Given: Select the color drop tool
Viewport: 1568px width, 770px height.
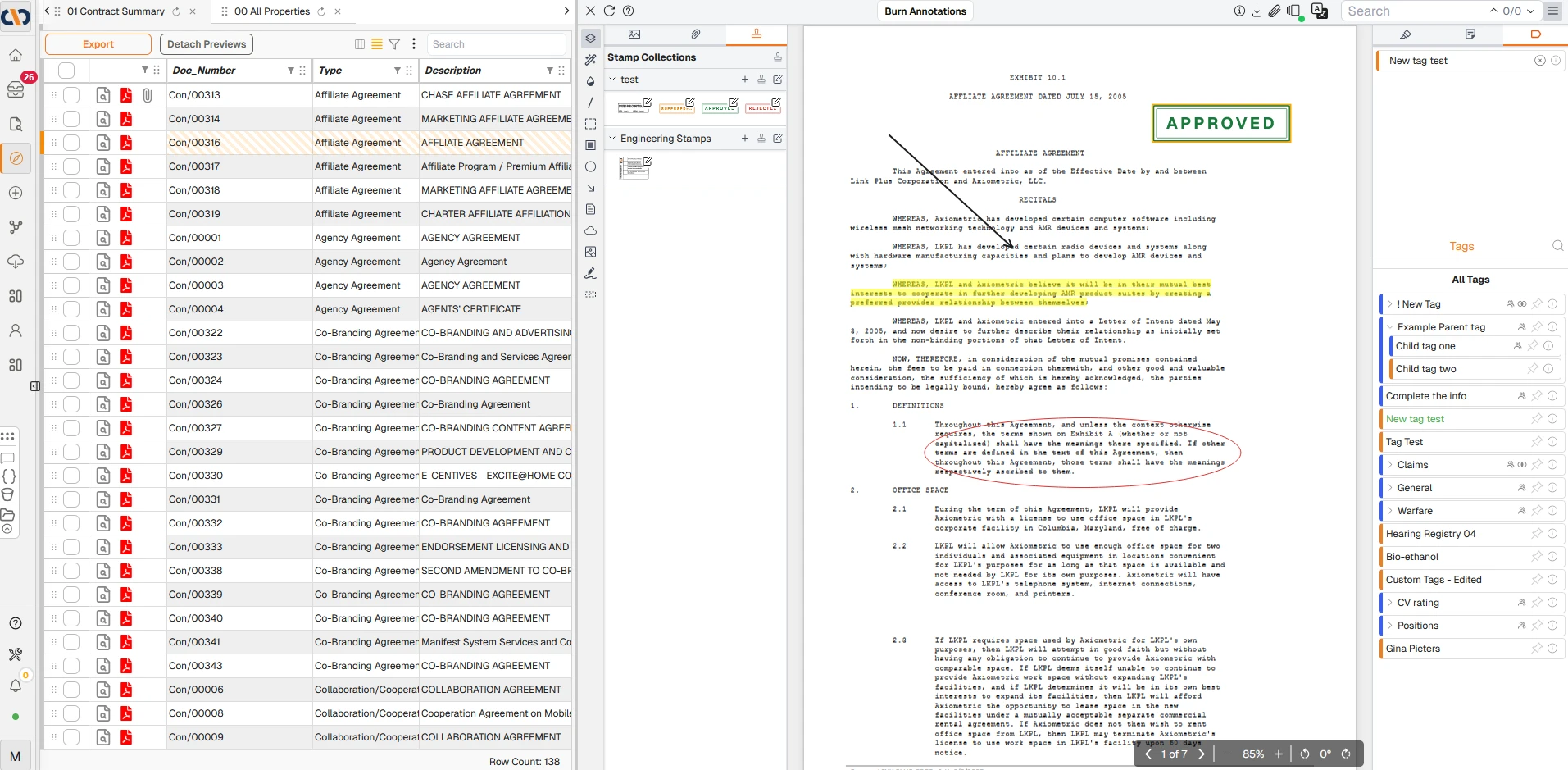Looking at the screenshot, I should (590, 81).
